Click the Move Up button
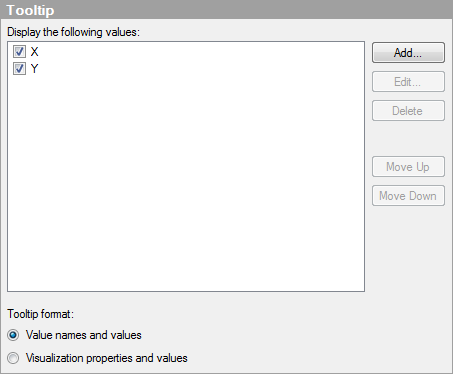 click(x=408, y=167)
